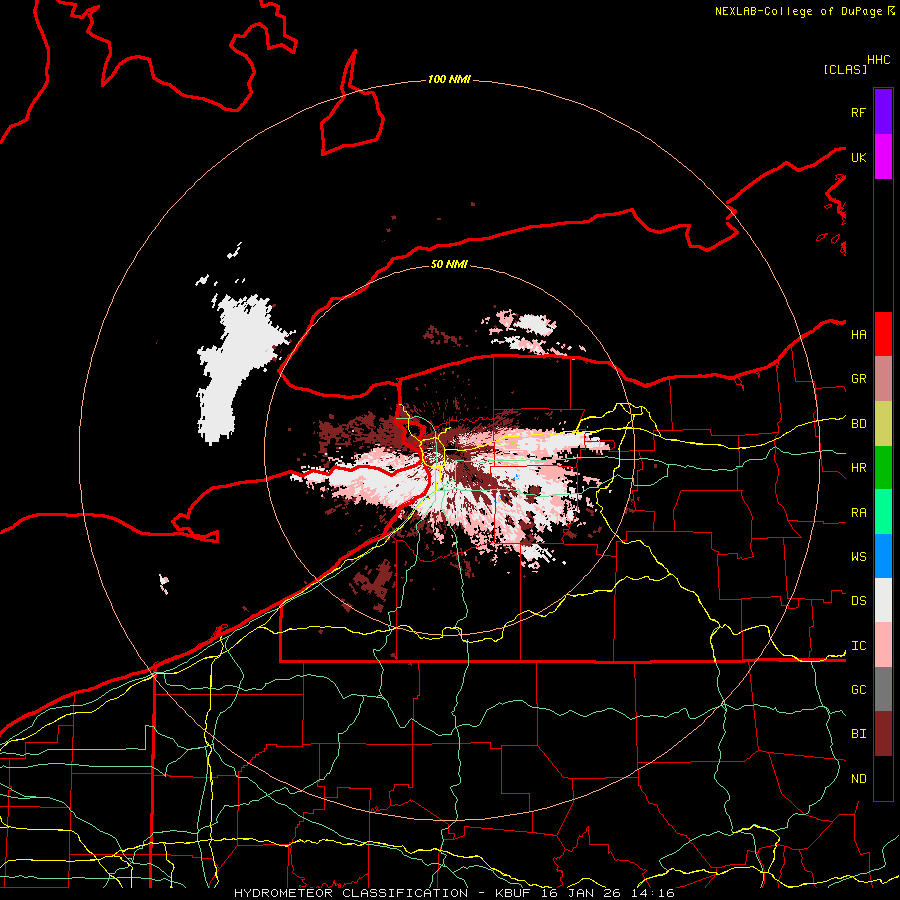Click the WS blue legend swatch
The image size is (900, 900).
(x=883, y=556)
